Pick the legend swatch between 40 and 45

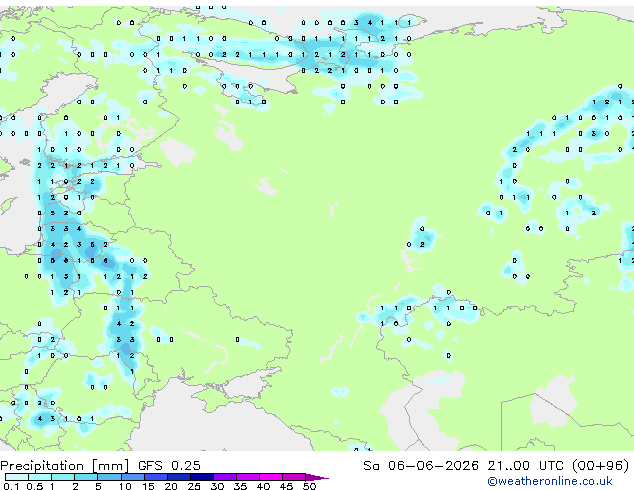tap(271, 477)
